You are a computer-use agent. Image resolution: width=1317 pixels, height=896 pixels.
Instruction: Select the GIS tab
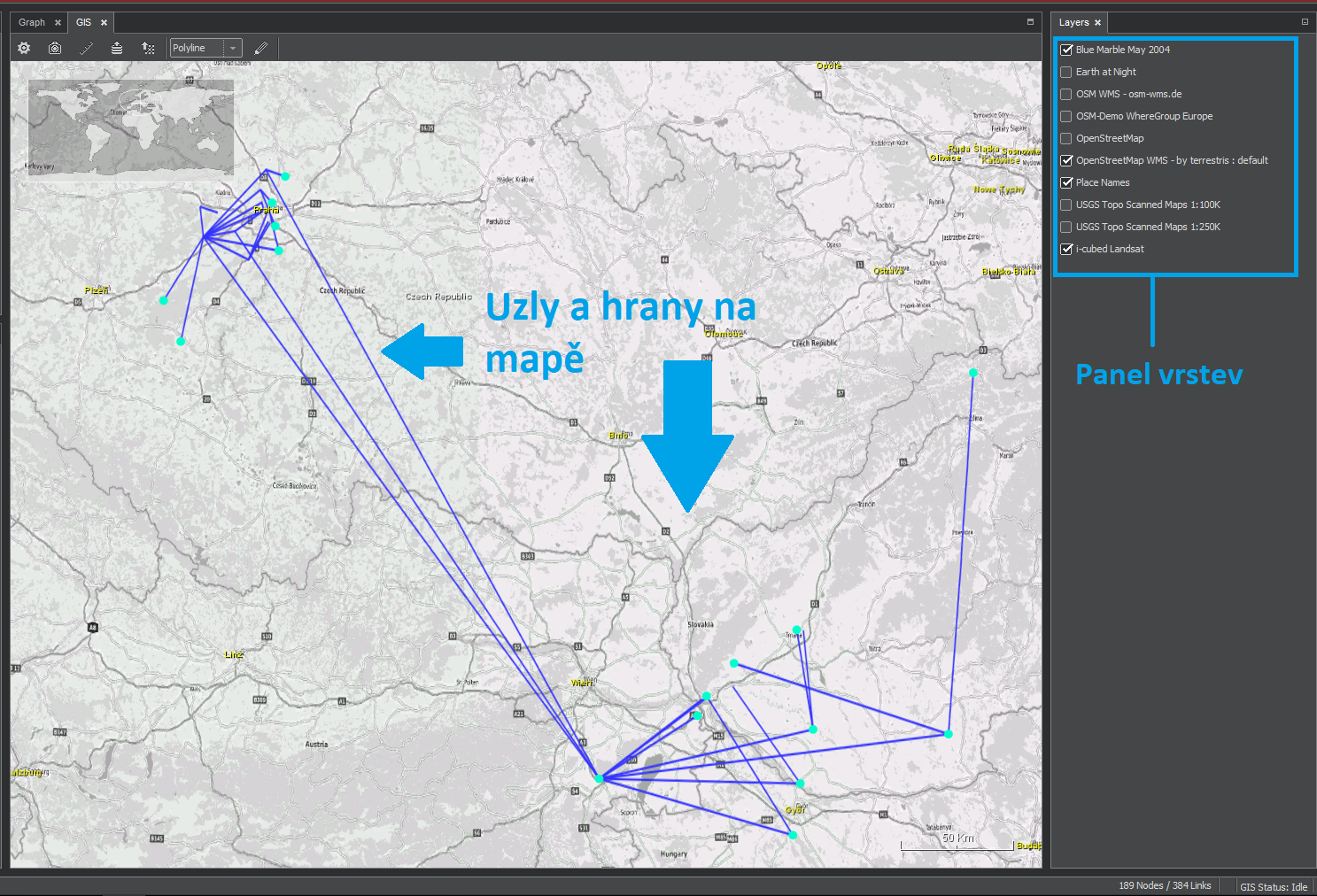click(83, 21)
